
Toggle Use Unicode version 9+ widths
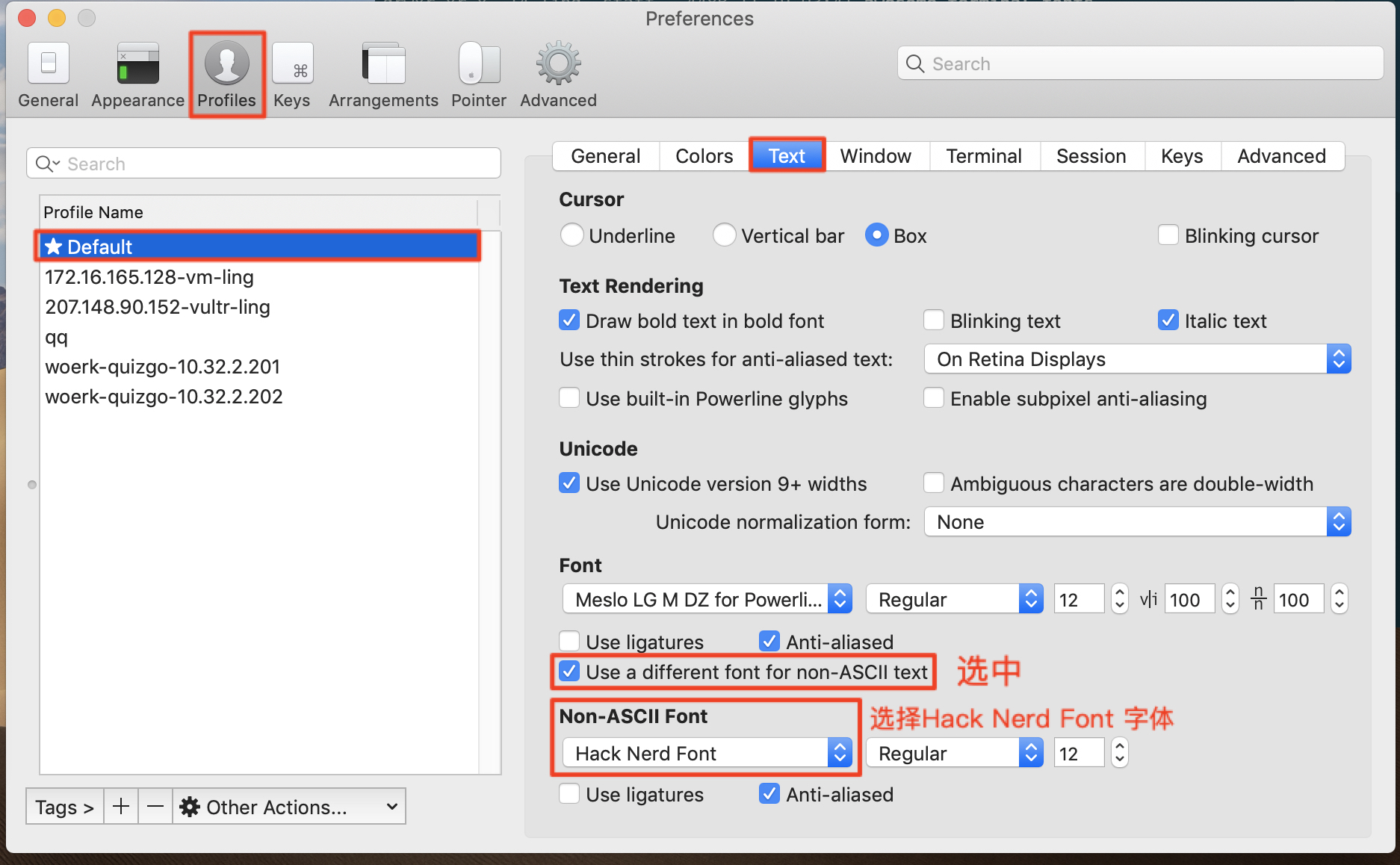pyautogui.click(x=569, y=483)
